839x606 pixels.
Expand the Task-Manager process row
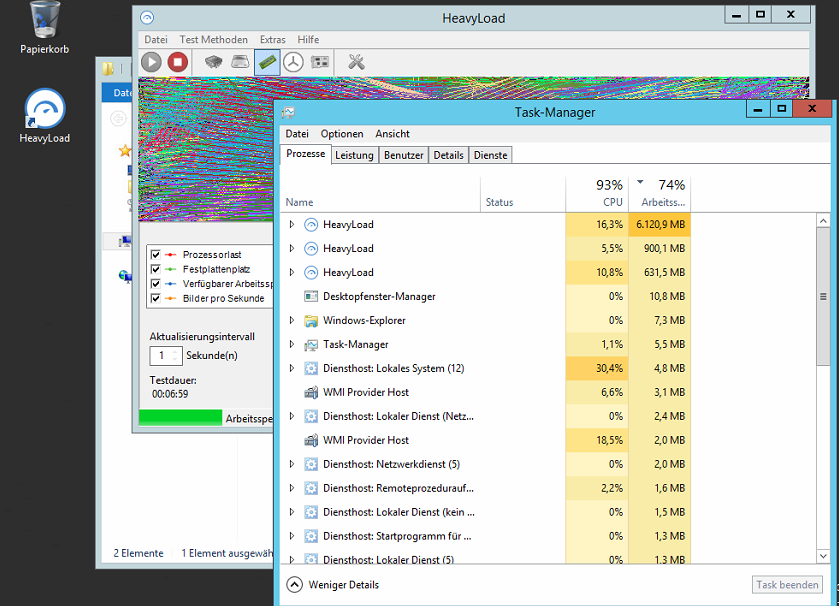(x=292, y=344)
